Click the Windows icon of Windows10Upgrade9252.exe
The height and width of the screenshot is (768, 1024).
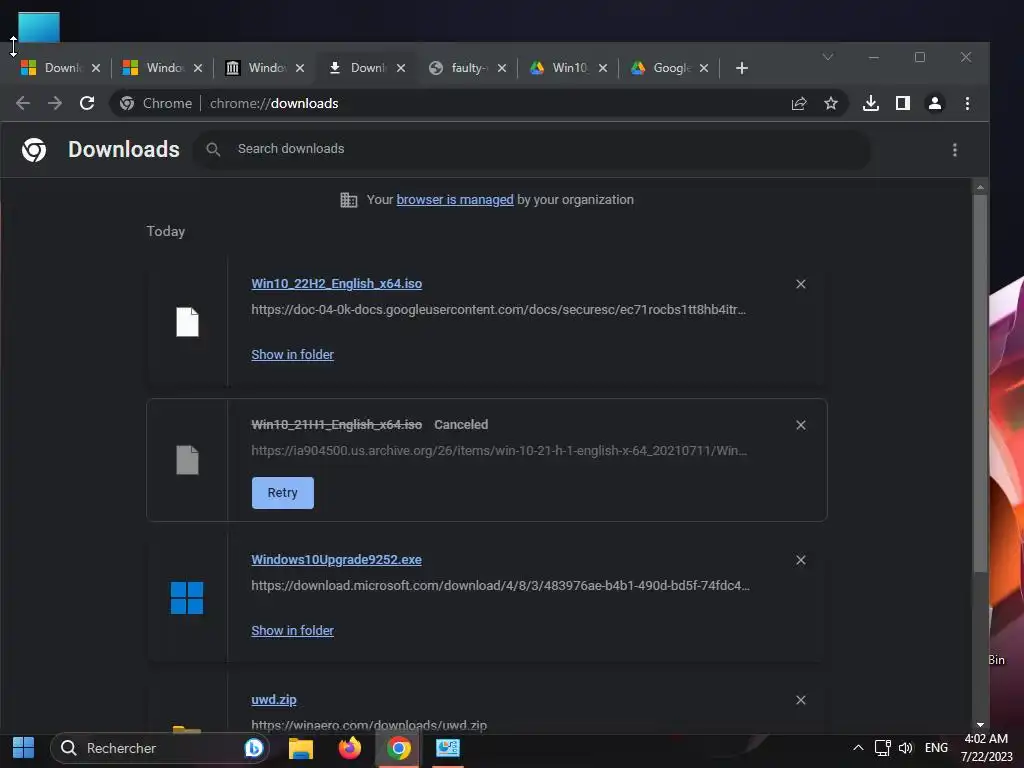[187, 598]
